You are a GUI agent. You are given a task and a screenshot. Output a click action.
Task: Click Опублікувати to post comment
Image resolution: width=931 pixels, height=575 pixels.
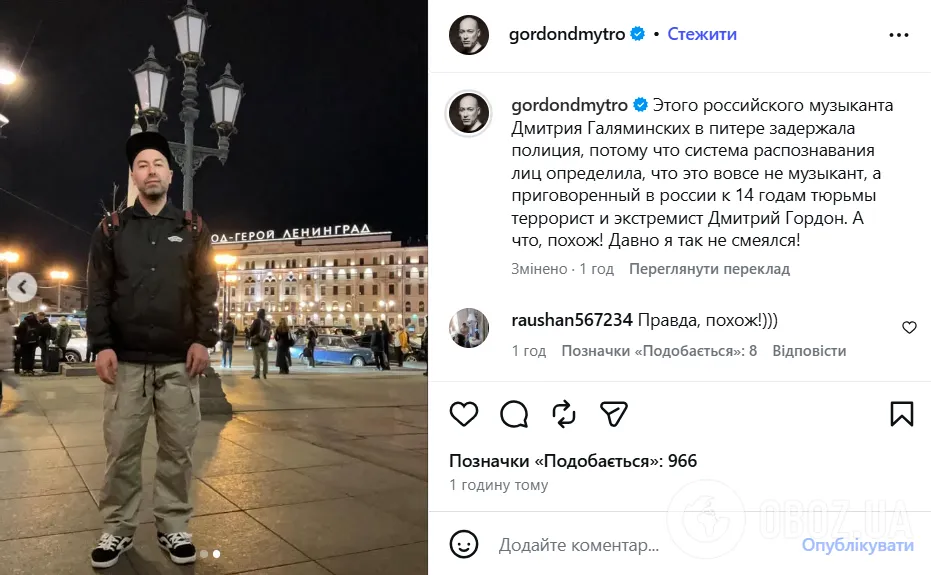point(857,545)
